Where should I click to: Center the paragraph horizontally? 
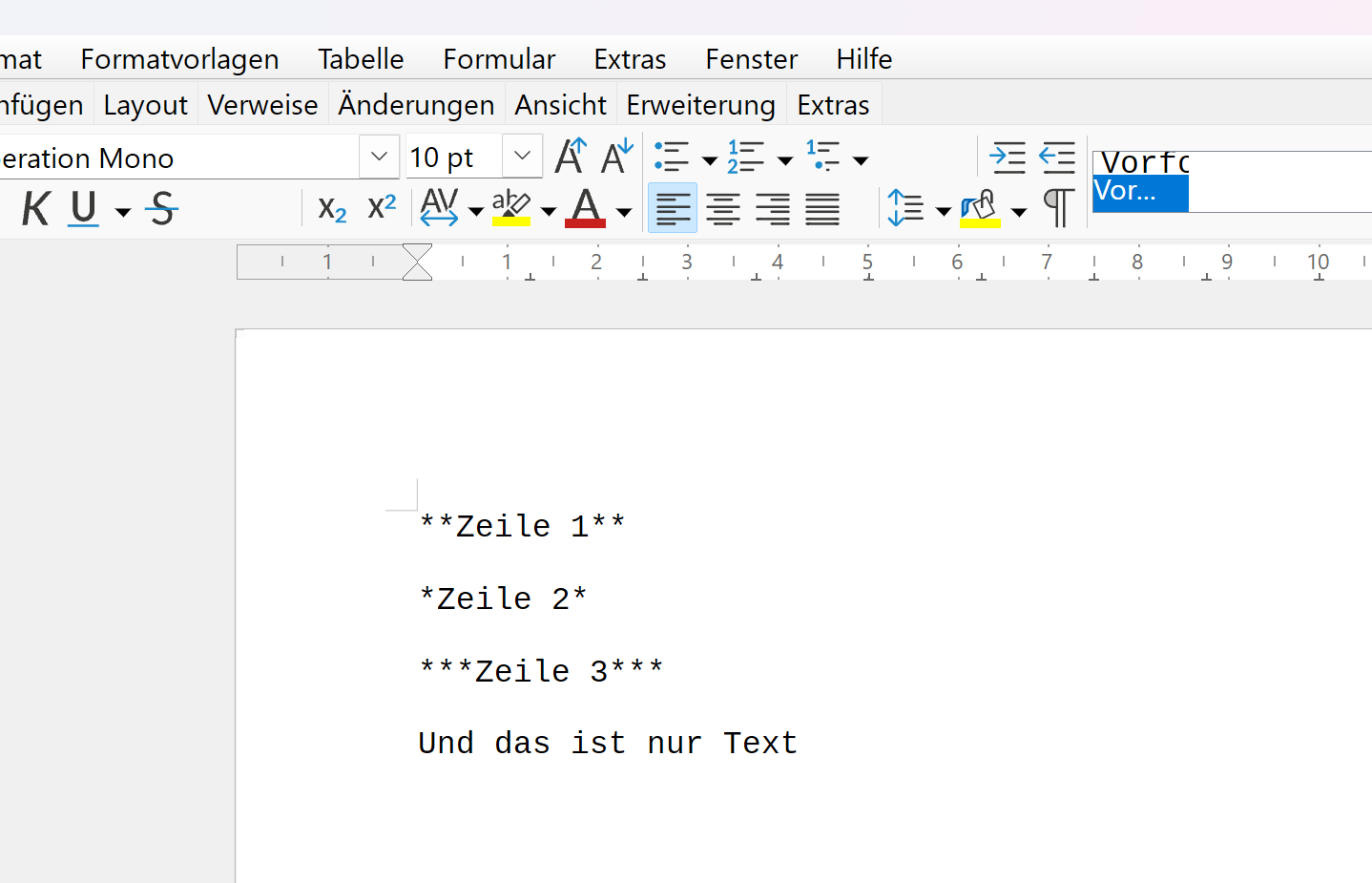pos(723,208)
